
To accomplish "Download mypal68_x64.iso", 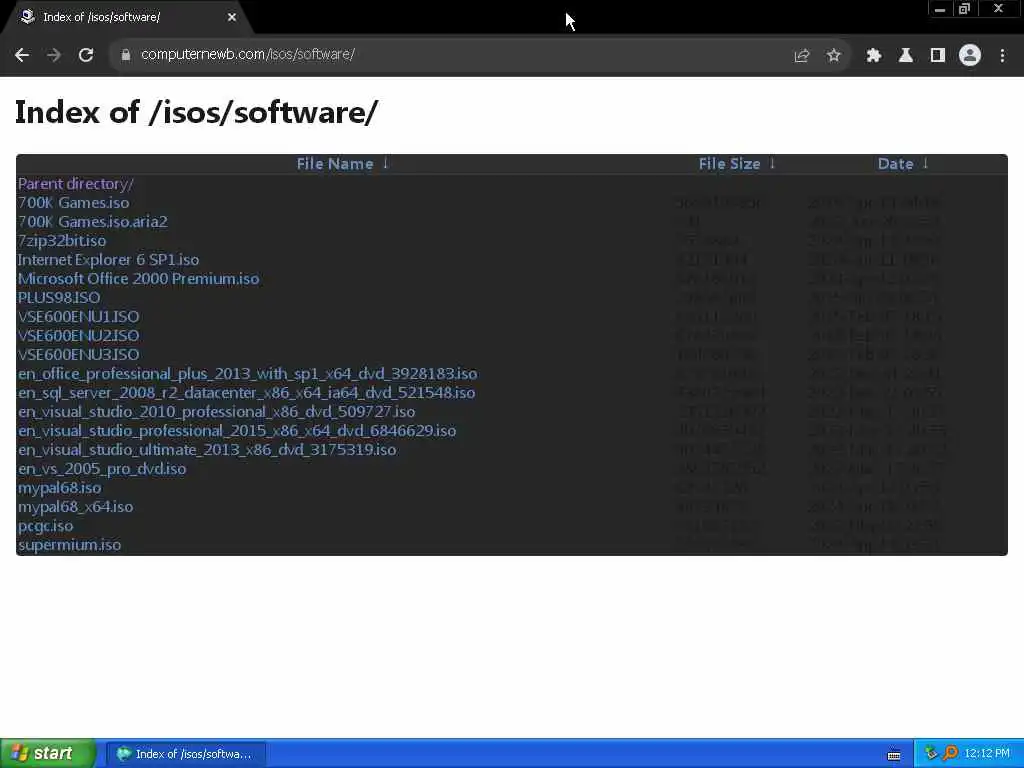I will [75, 506].
